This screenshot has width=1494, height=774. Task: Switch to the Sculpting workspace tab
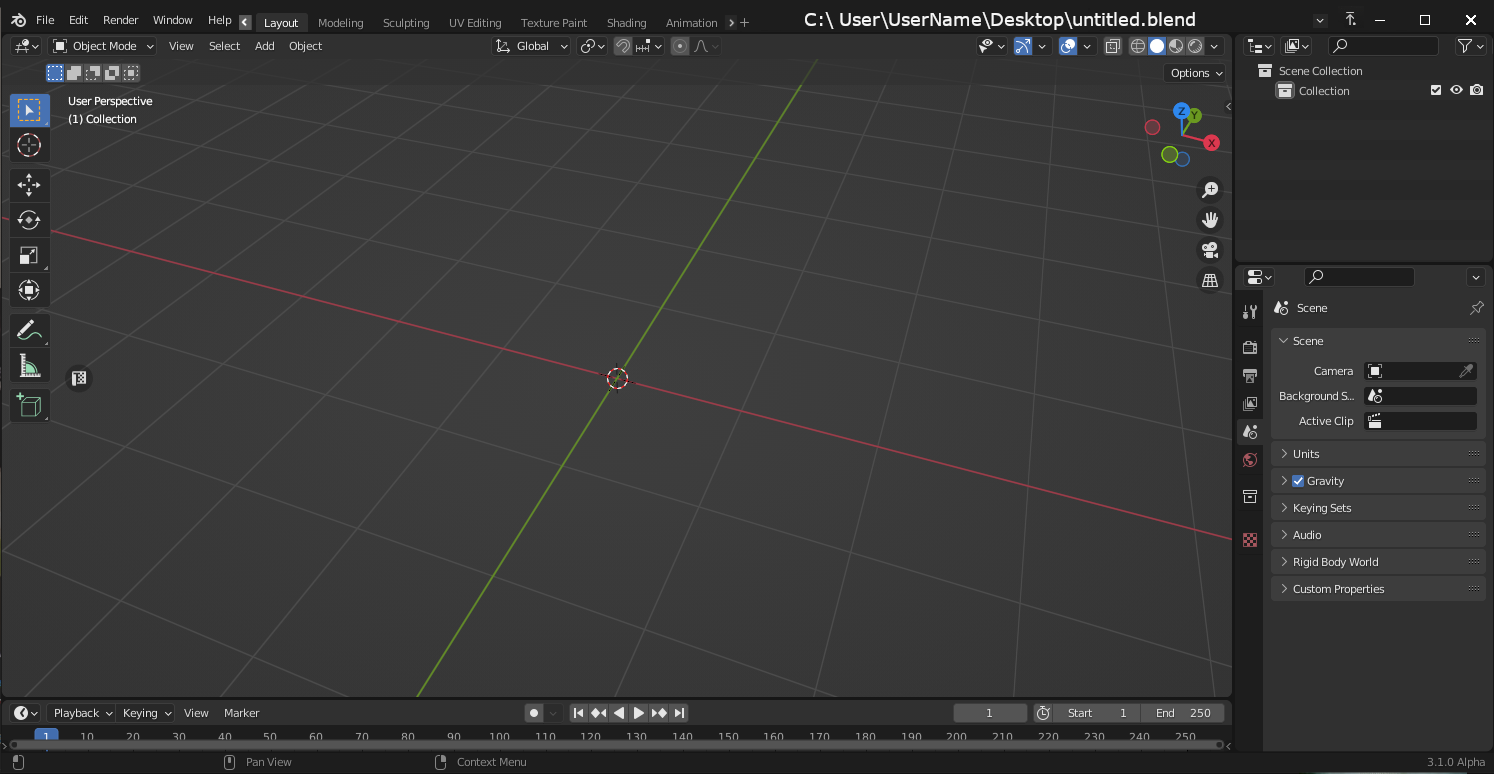point(406,22)
